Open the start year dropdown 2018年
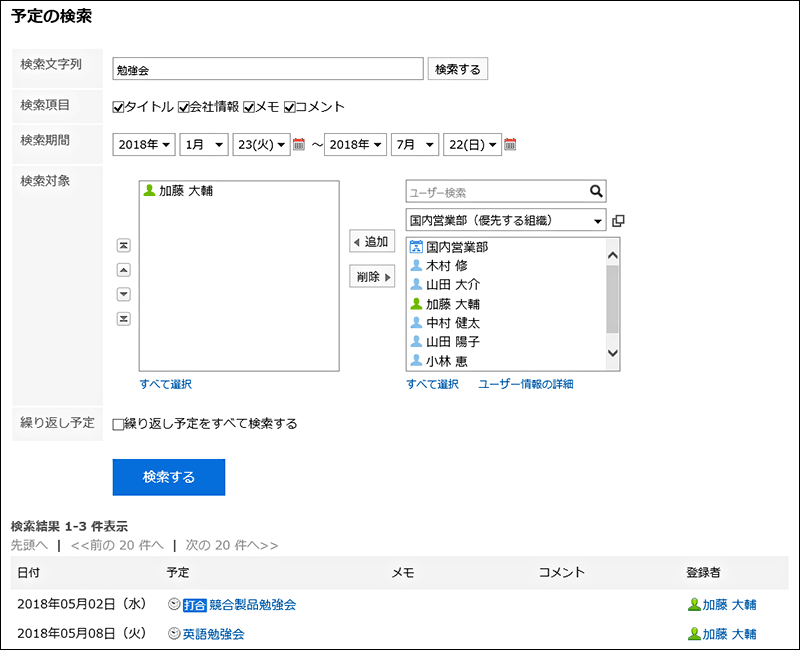The height and width of the screenshot is (650, 800). coord(144,145)
